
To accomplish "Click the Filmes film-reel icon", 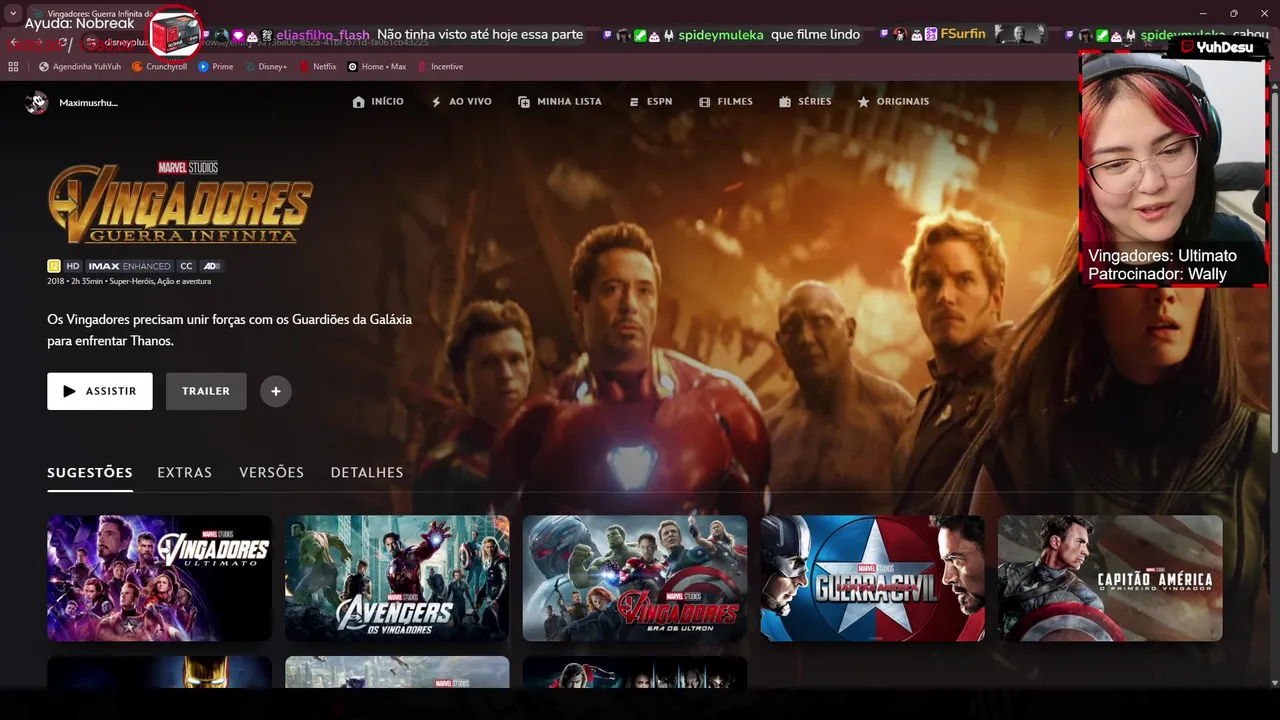I will tap(705, 102).
